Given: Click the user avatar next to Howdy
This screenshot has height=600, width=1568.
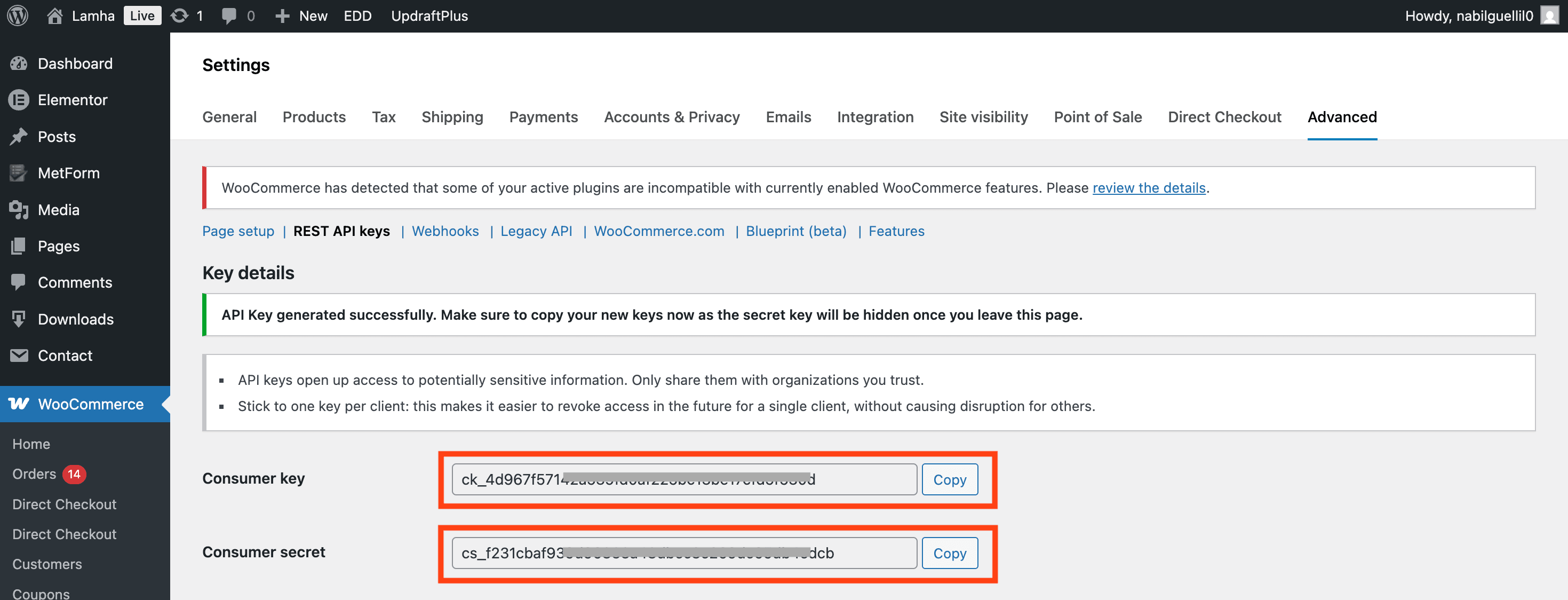Looking at the screenshot, I should coord(1549,16).
